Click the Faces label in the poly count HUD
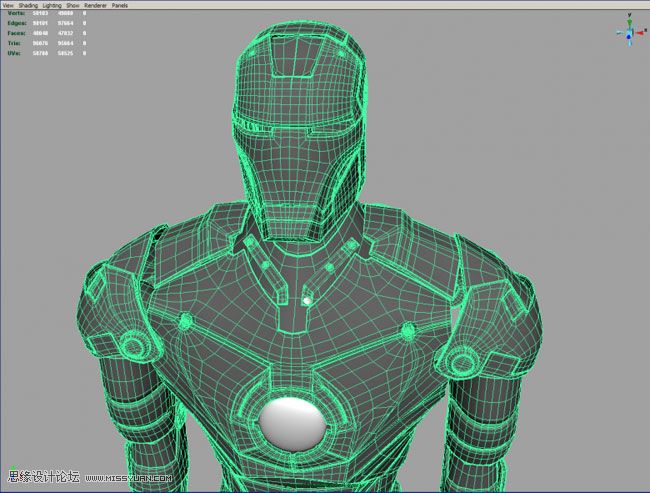This screenshot has width=650, height=493. click(16, 33)
